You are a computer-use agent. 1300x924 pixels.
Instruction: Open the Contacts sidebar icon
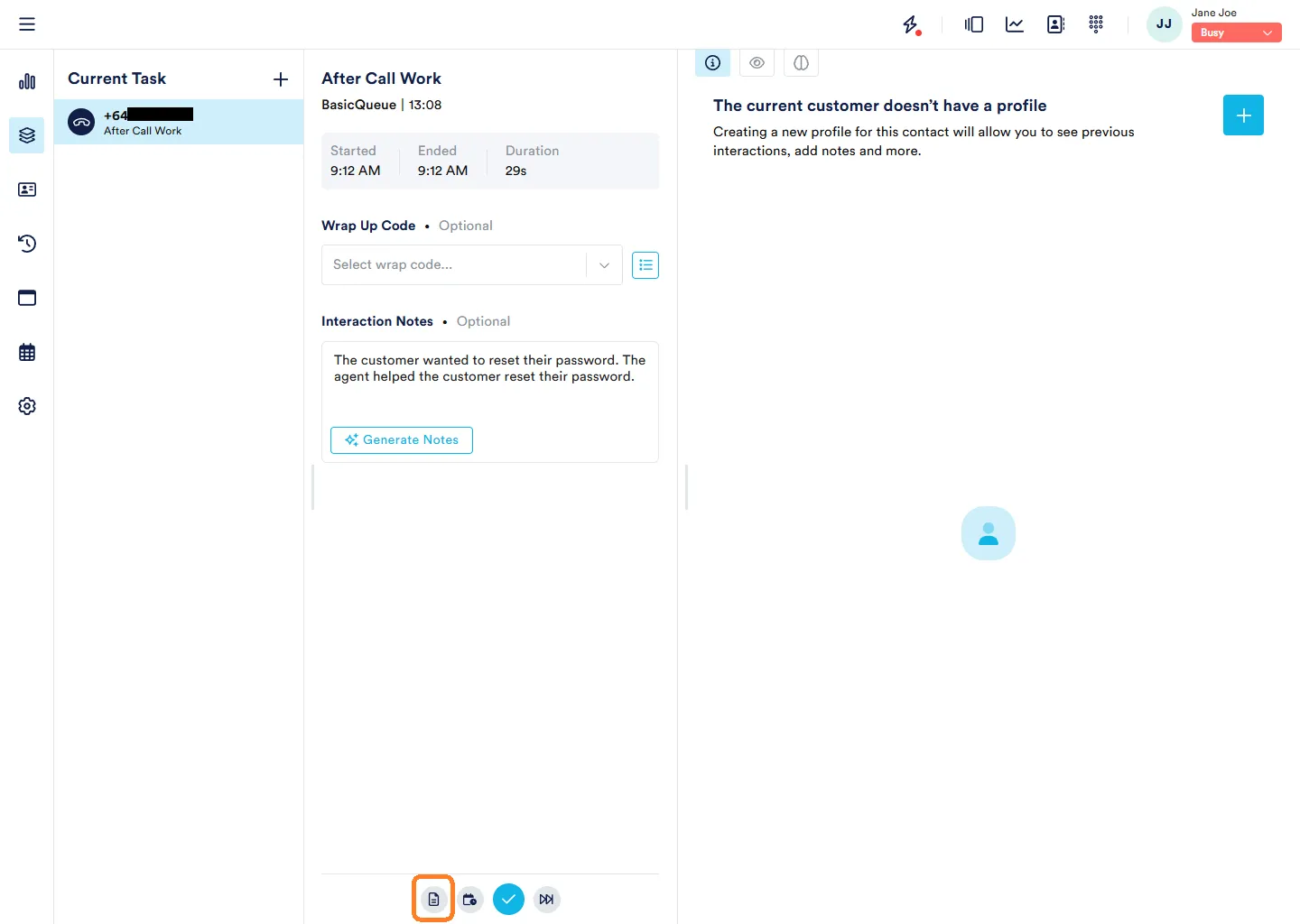coord(27,189)
